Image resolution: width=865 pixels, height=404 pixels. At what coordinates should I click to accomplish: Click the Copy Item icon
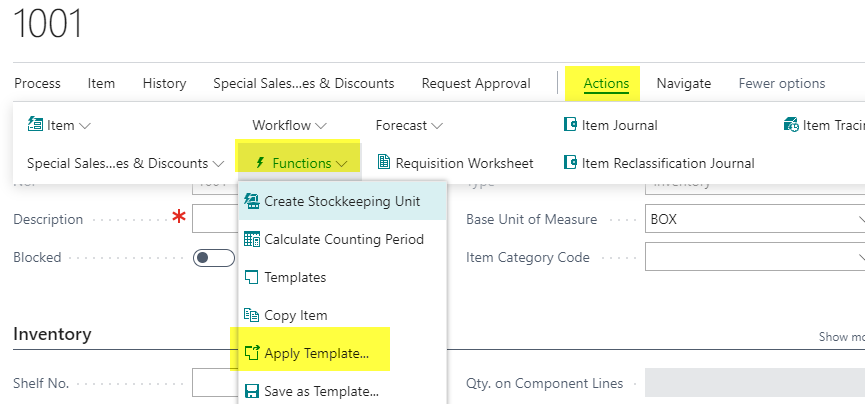coord(252,315)
